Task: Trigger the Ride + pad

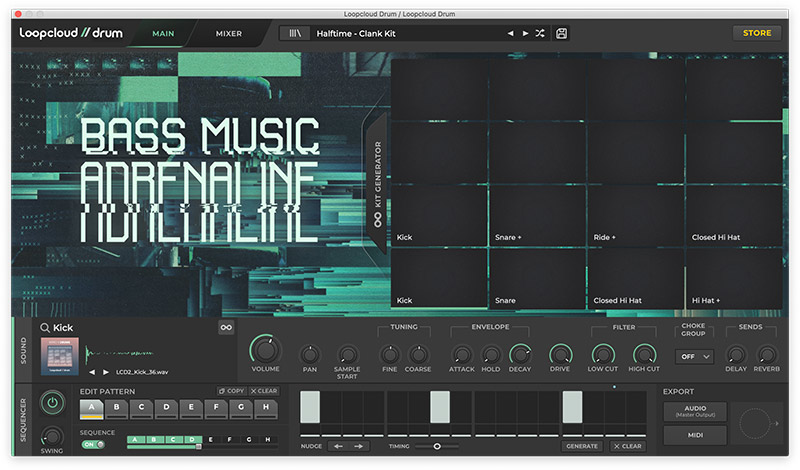Action: pos(635,215)
